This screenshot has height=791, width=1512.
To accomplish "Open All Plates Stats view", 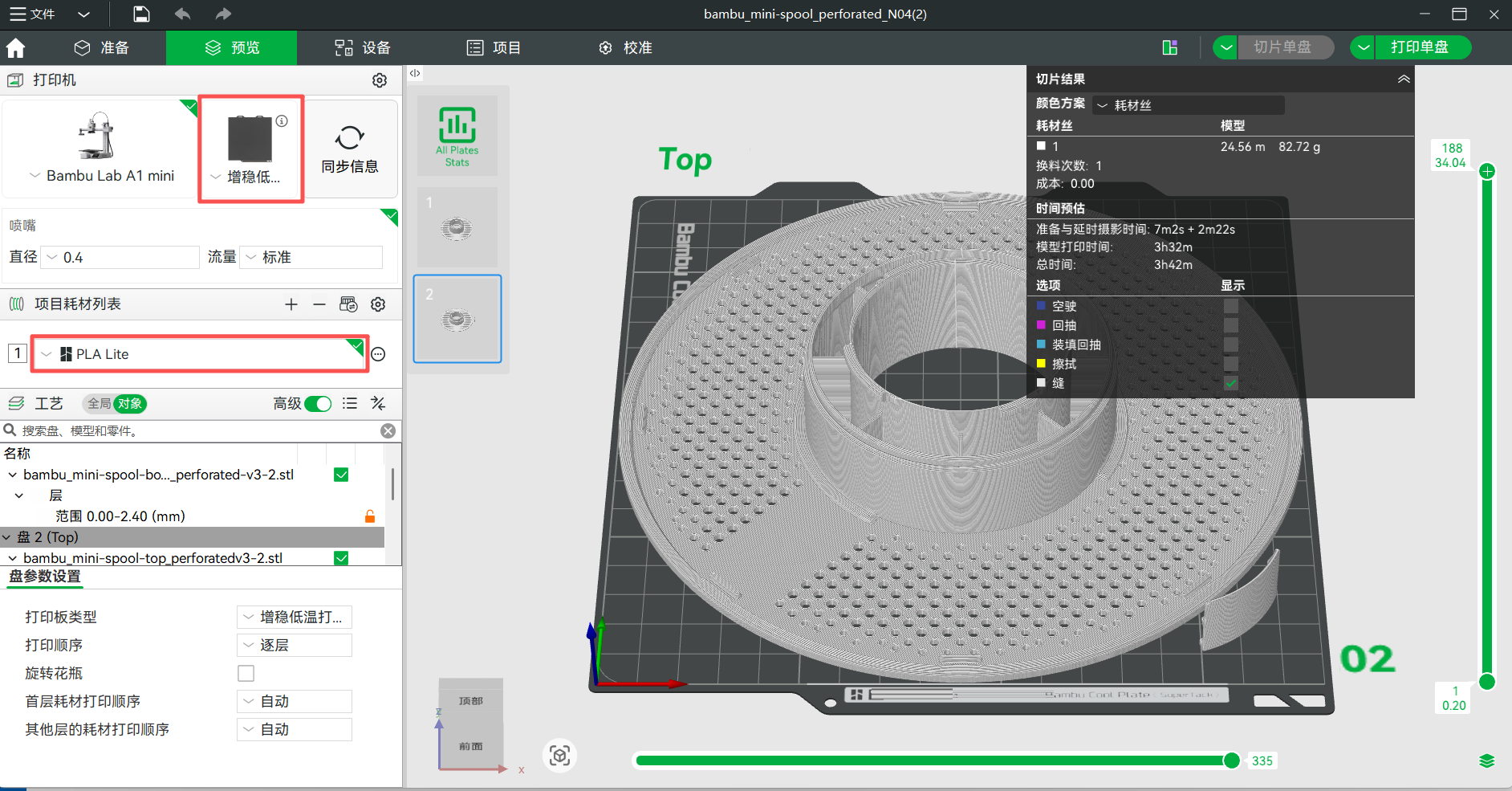I will tap(457, 136).
